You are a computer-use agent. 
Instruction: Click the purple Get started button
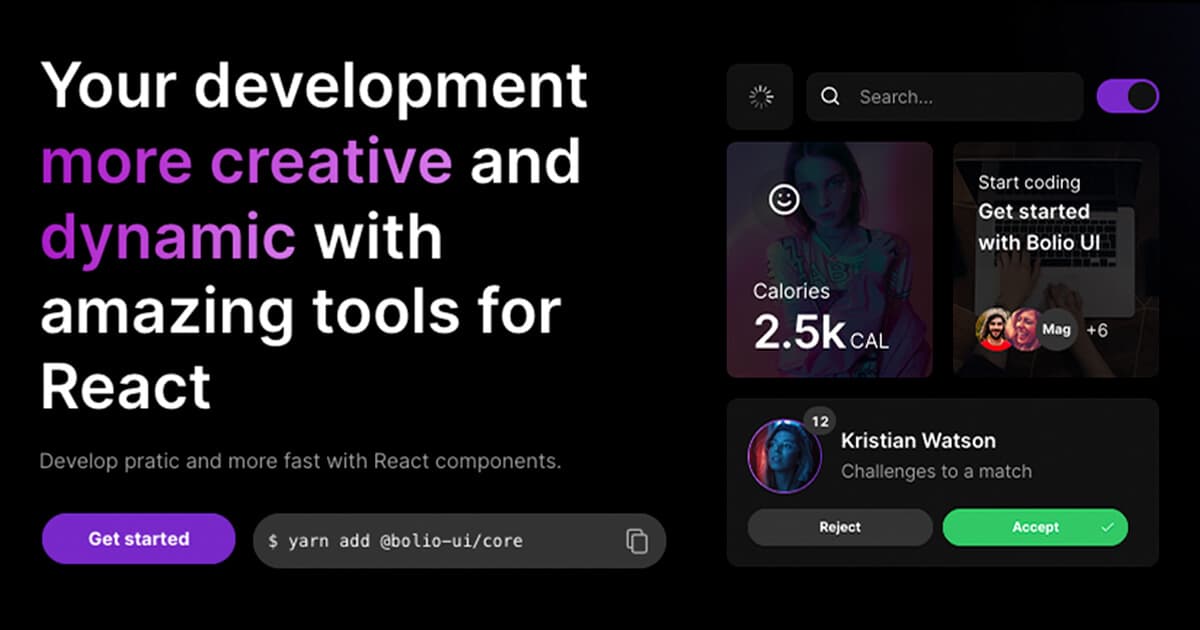pos(138,539)
